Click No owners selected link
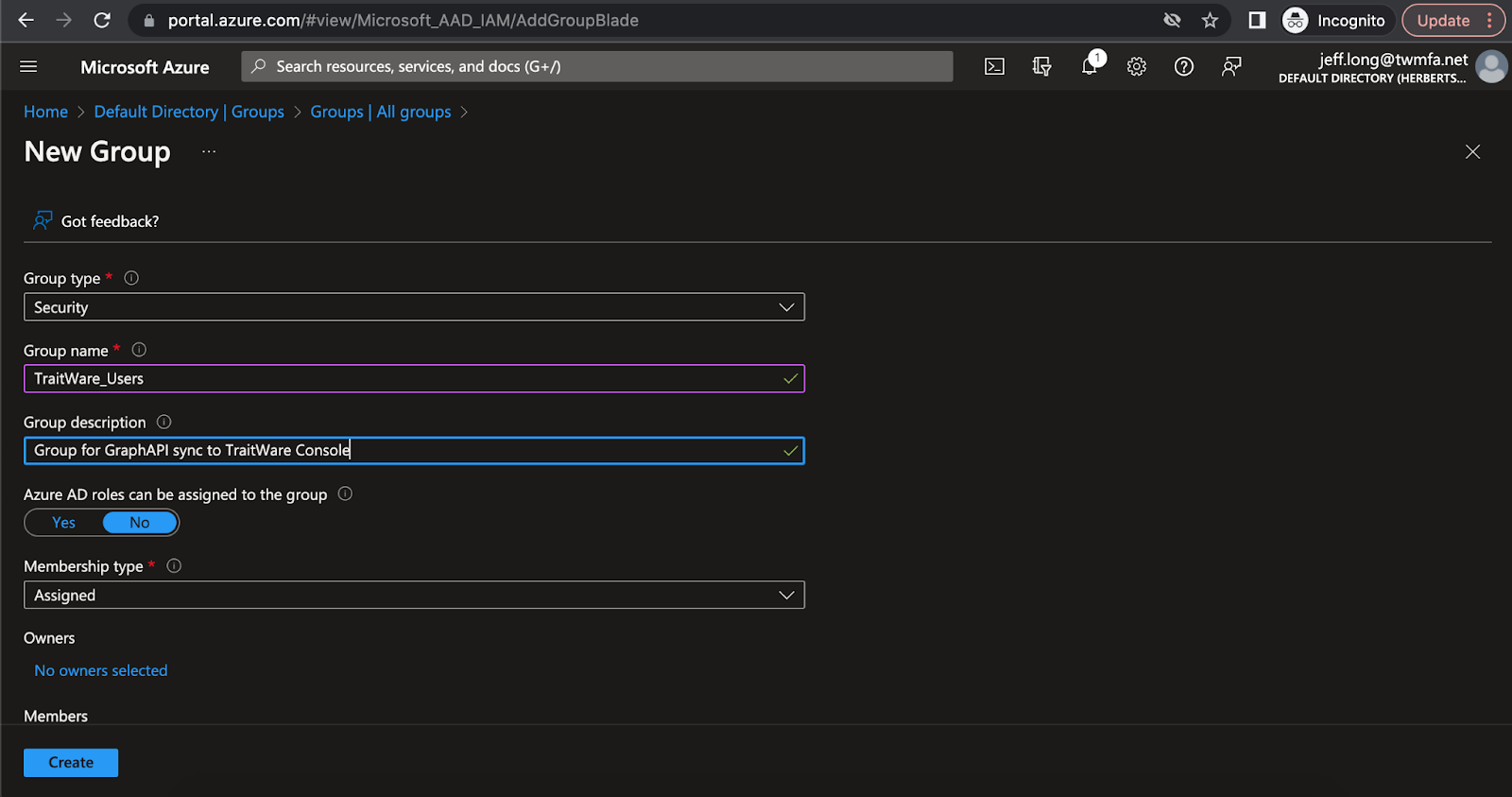 pos(101,670)
